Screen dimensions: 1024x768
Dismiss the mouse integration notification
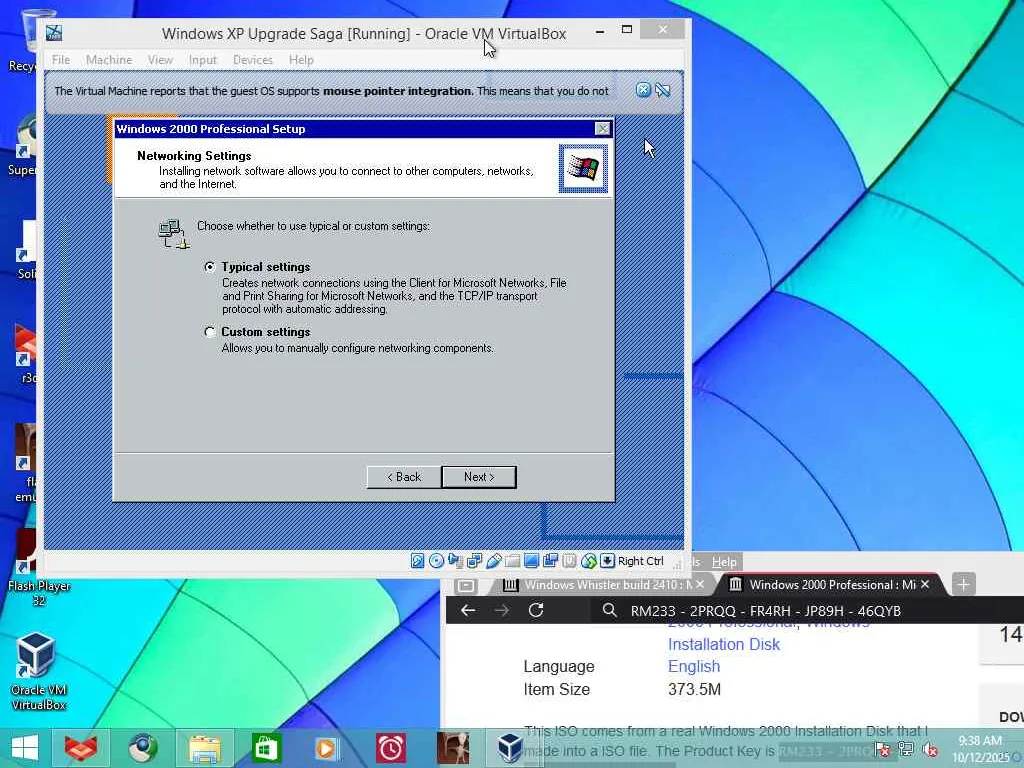pos(643,90)
